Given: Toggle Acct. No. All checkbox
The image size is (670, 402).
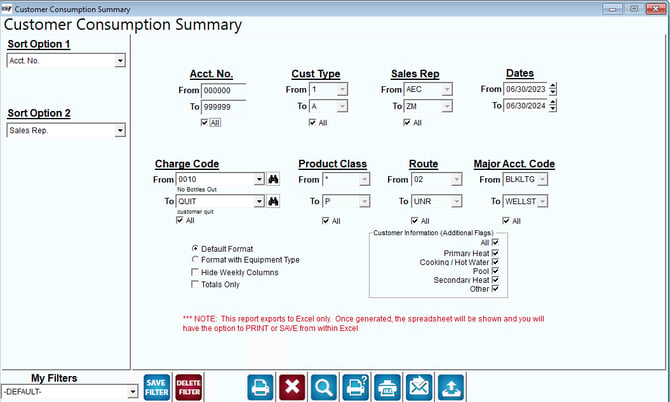Looking at the screenshot, I should coord(204,123).
